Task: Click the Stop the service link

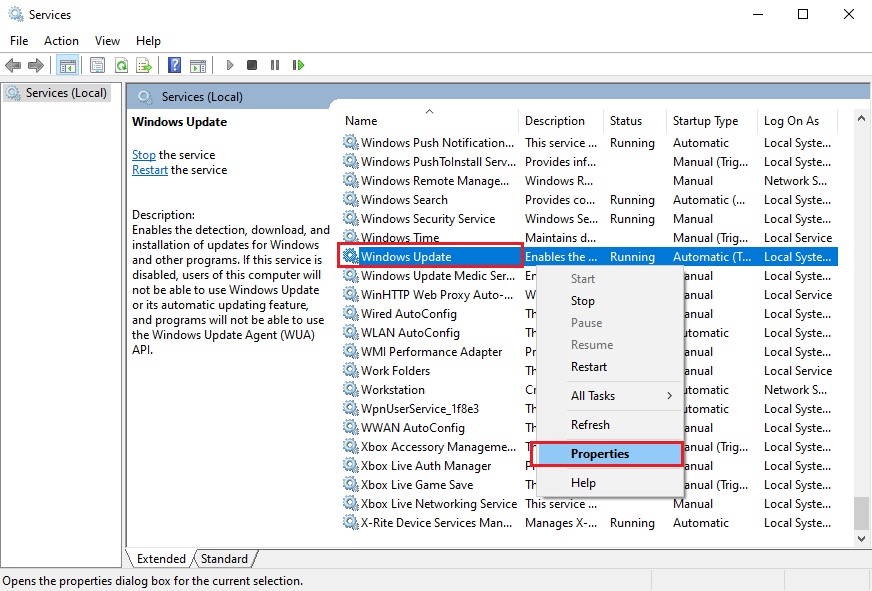Action: point(143,155)
